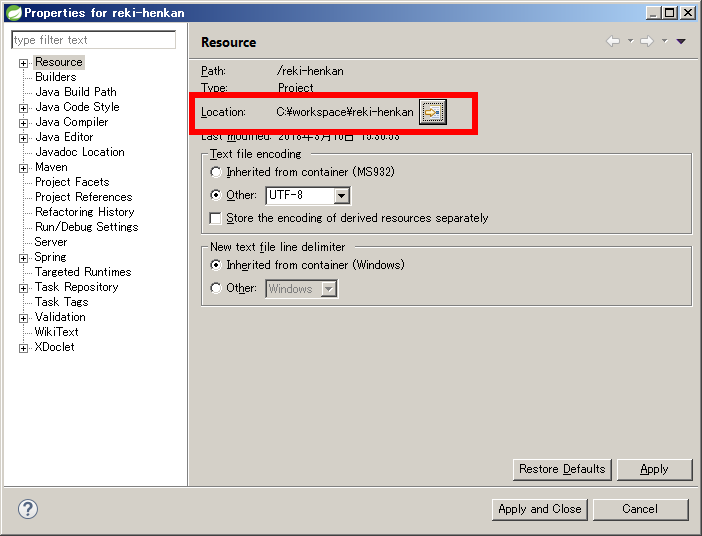Open the help question mark icon
The width and height of the screenshot is (702, 536).
coord(28,509)
